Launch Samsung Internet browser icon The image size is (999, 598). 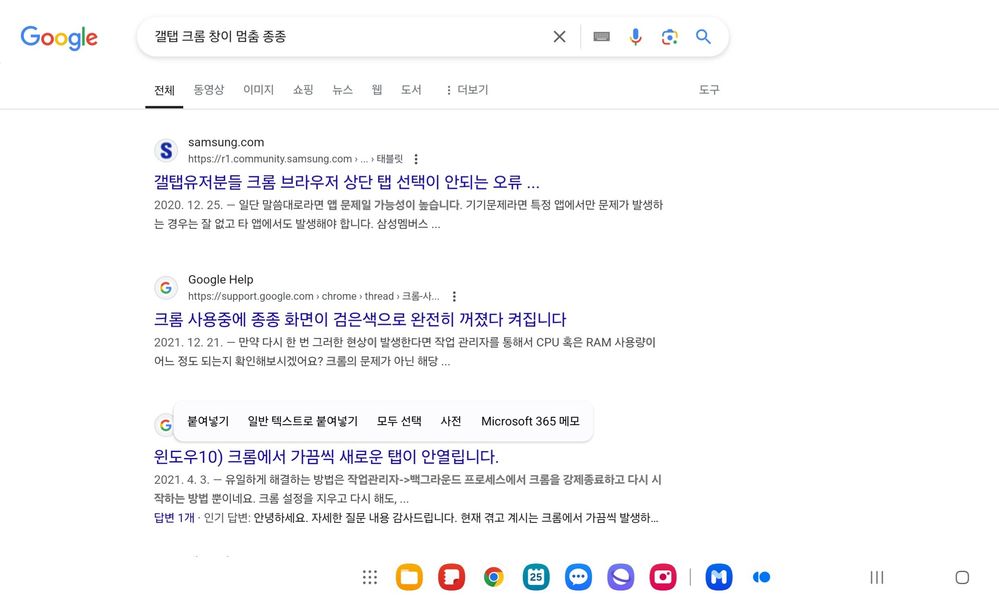click(621, 577)
